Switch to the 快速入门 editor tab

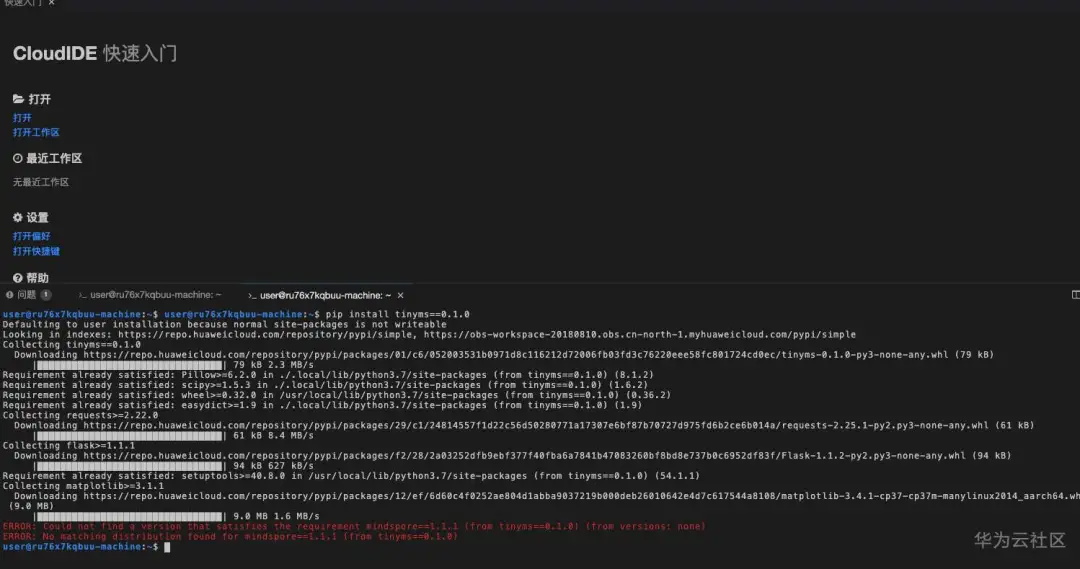(22, 4)
